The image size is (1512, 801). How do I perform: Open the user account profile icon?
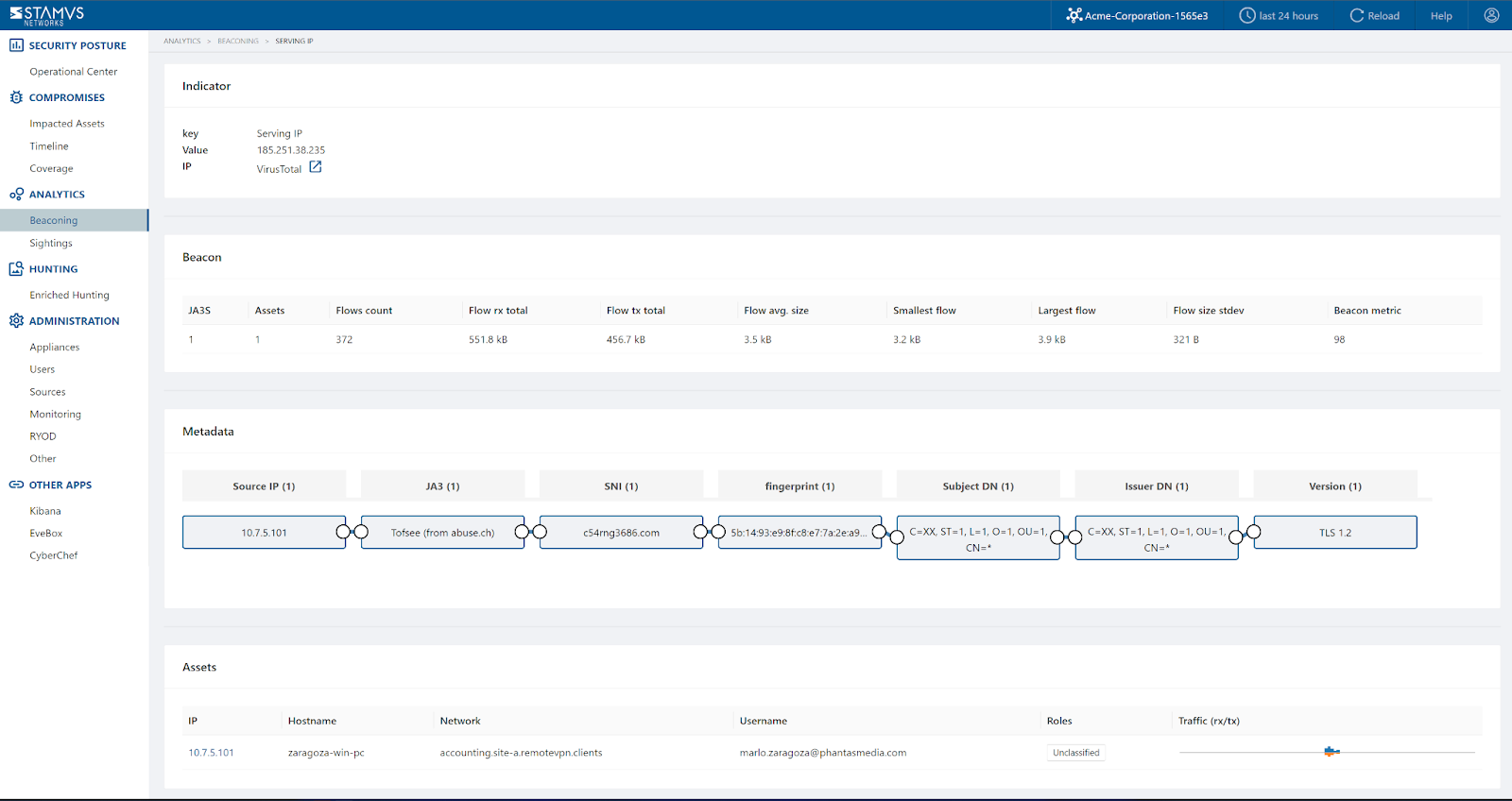pos(1491,15)
